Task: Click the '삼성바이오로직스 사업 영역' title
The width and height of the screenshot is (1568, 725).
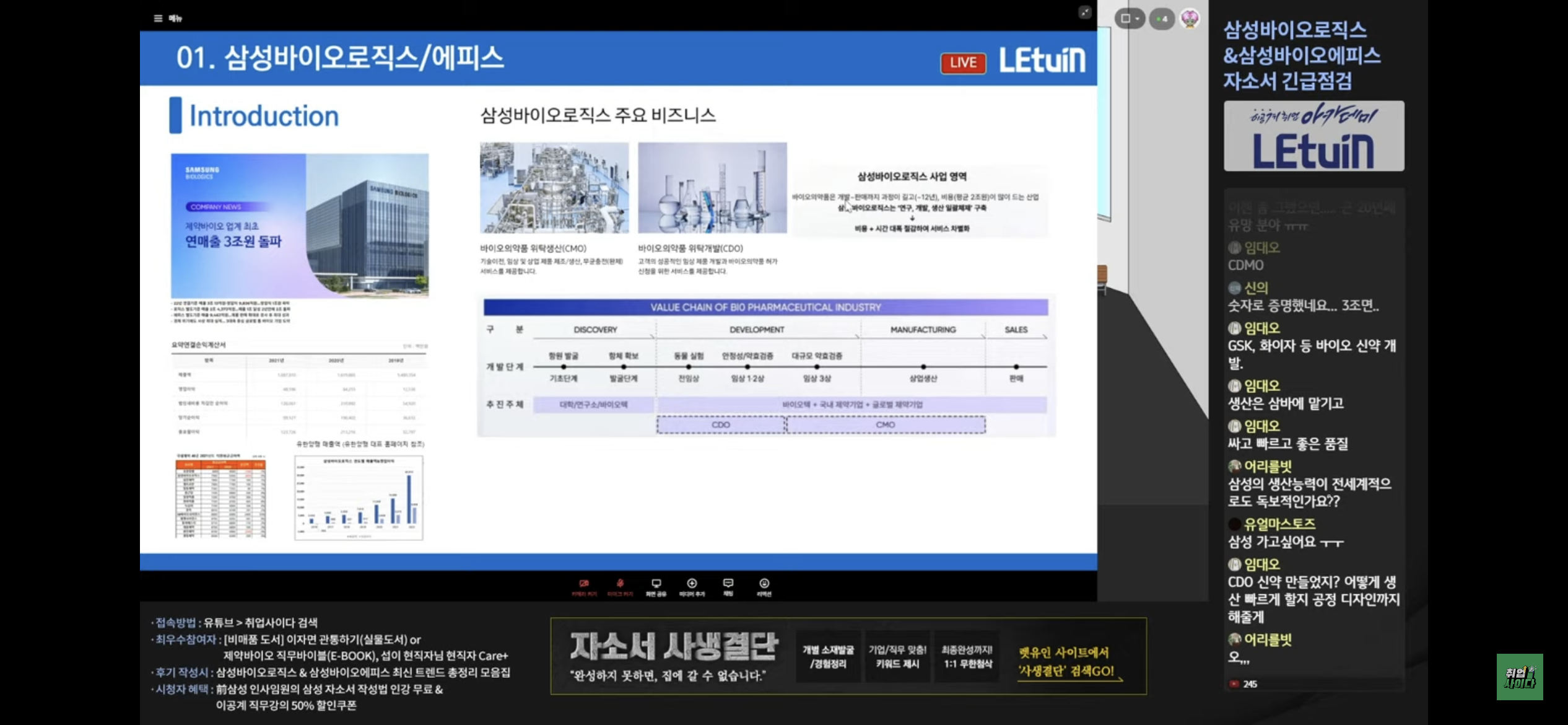Action: (x=912, y=177)
